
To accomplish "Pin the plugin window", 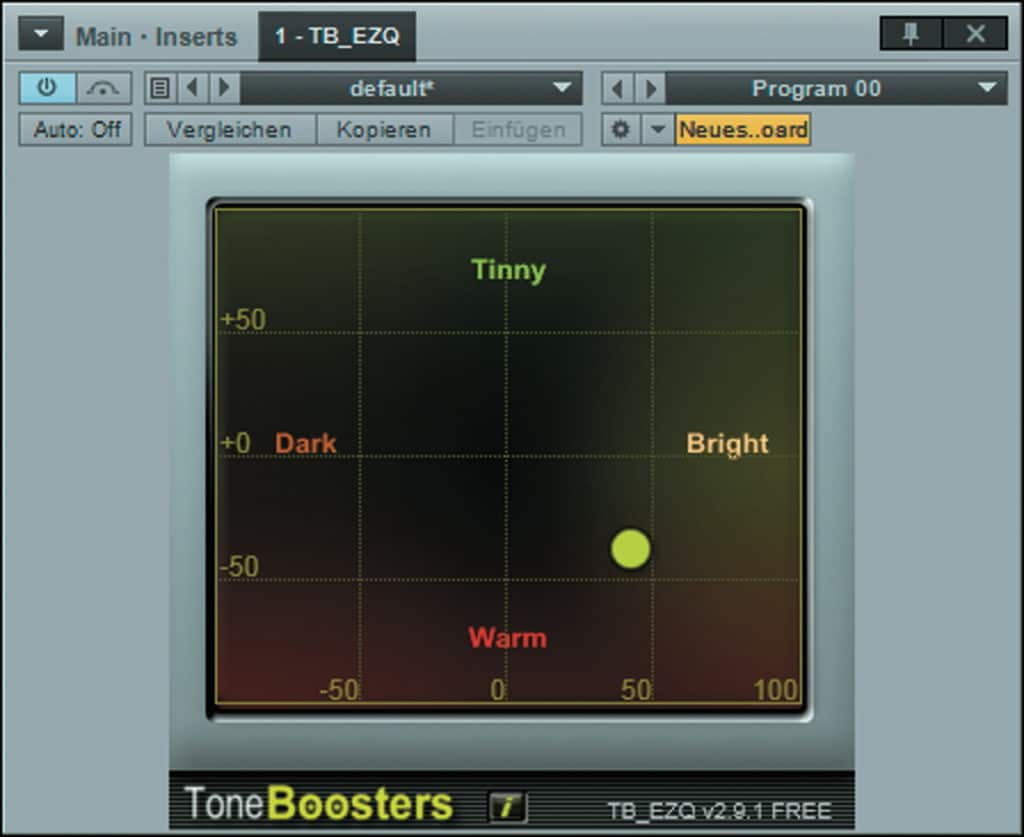I will (911, 33).
